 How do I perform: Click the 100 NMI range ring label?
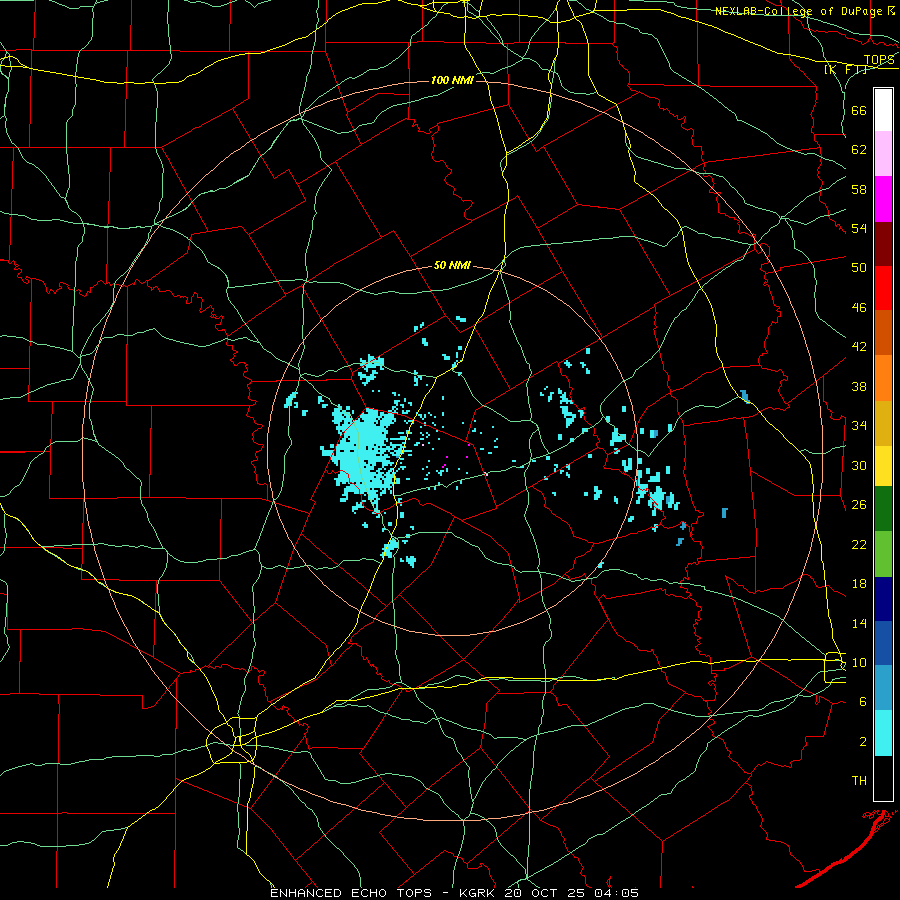click(x=452, y=80)
